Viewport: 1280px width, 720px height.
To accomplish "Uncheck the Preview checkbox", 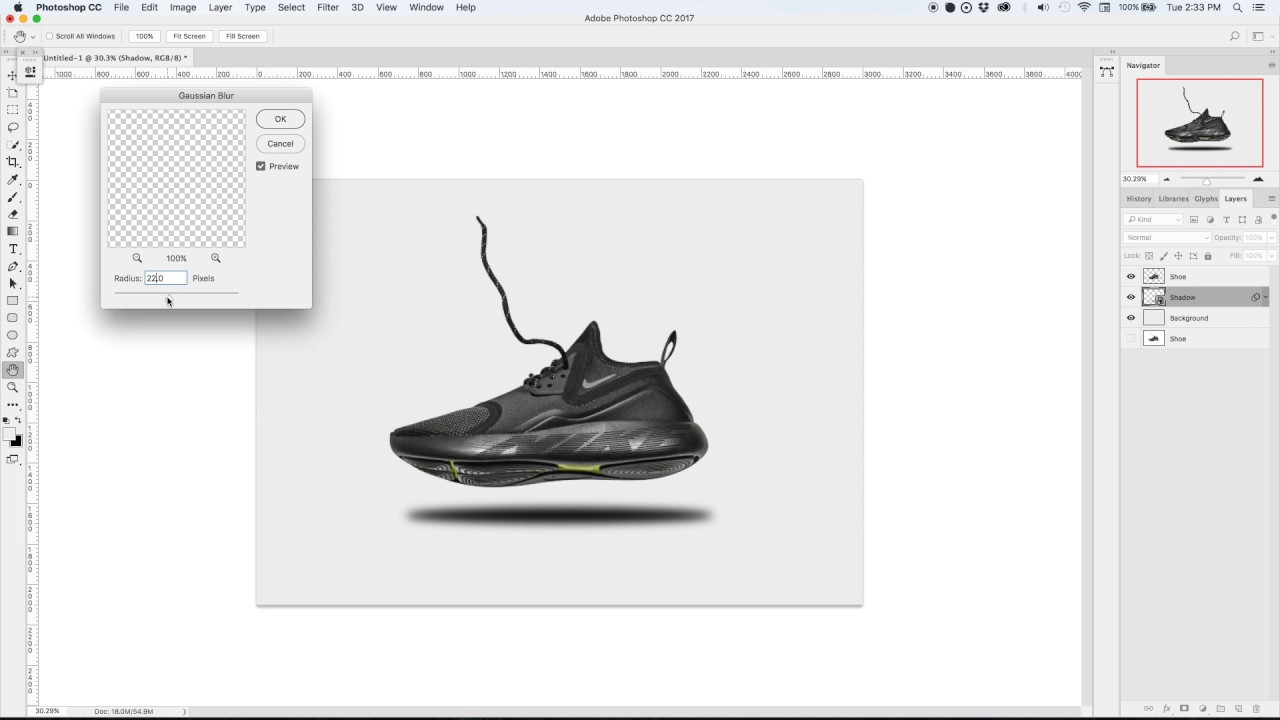I will click(261, 166).
